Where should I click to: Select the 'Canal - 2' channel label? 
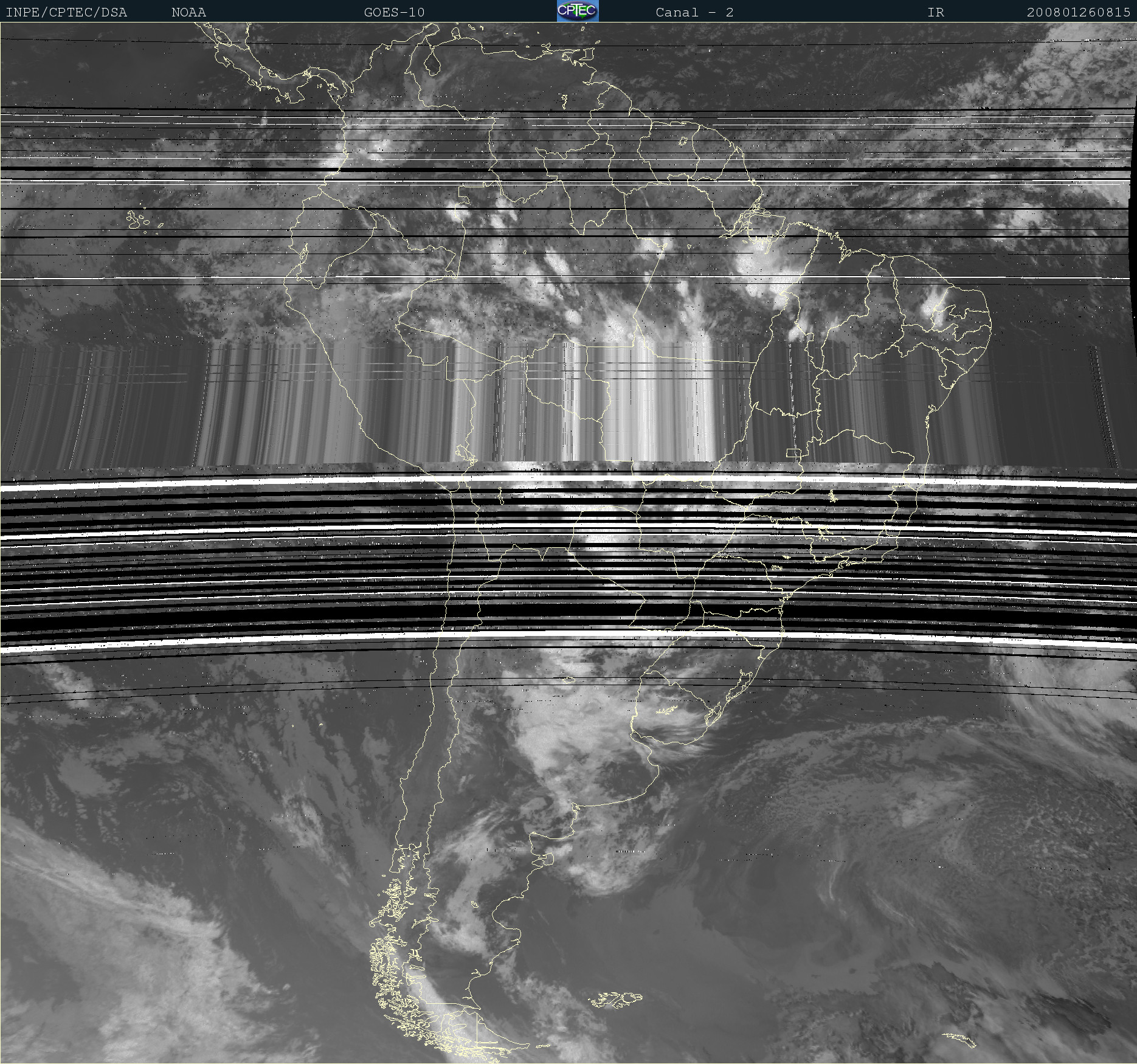click(x=694, y=12)
